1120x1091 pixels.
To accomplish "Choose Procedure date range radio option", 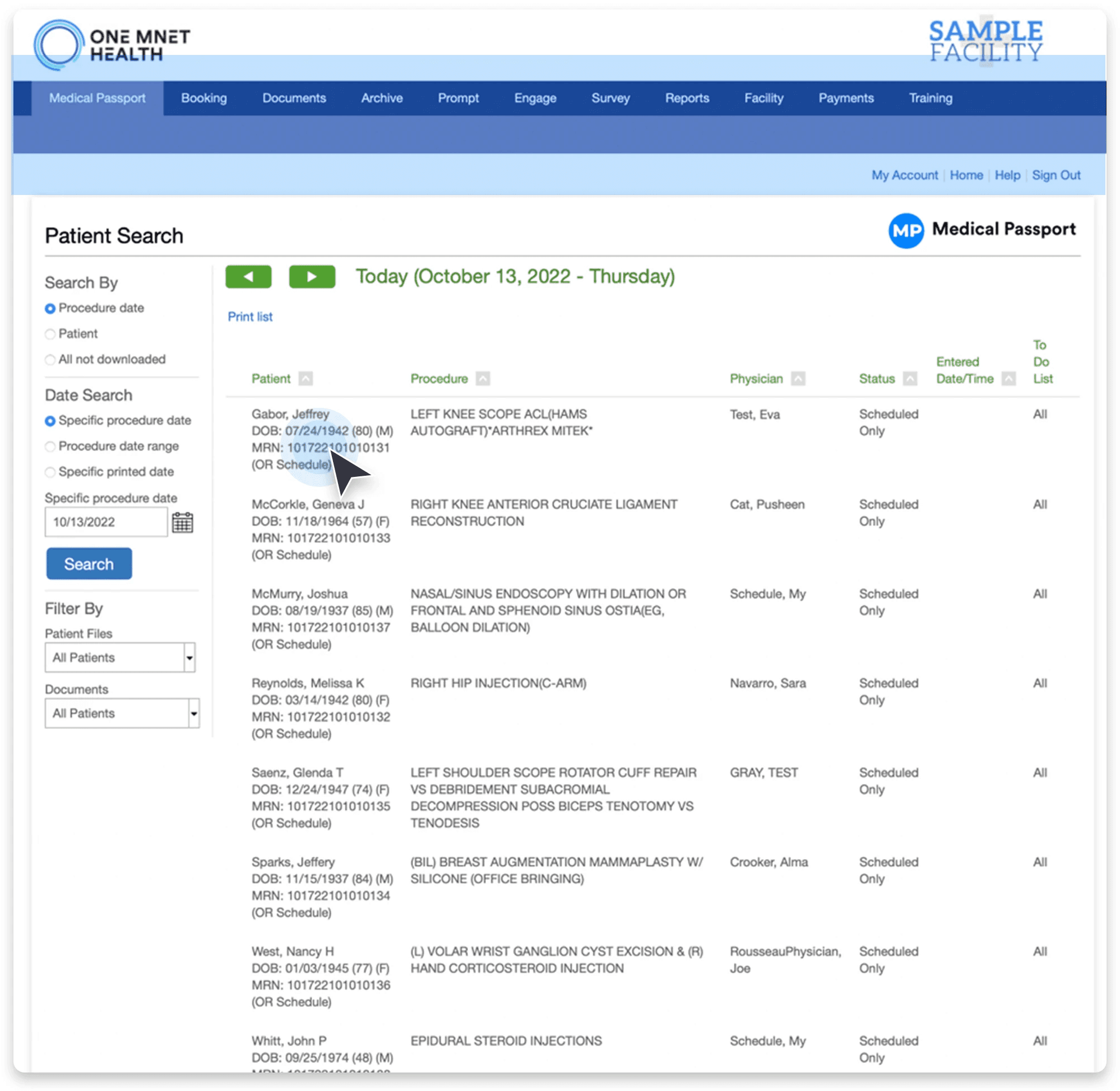I will click(50, 447).
